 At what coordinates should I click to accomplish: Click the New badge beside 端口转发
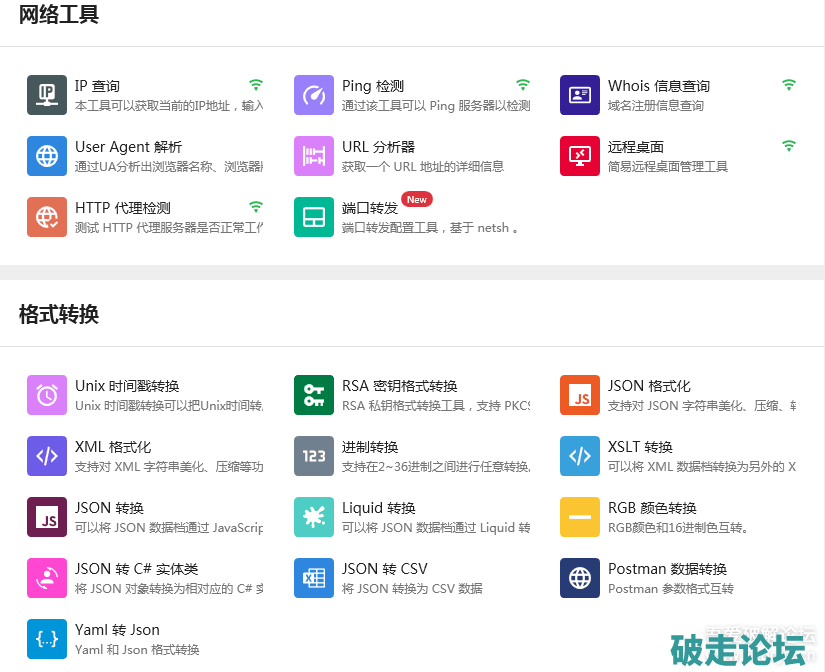click(x=417, y=199)
